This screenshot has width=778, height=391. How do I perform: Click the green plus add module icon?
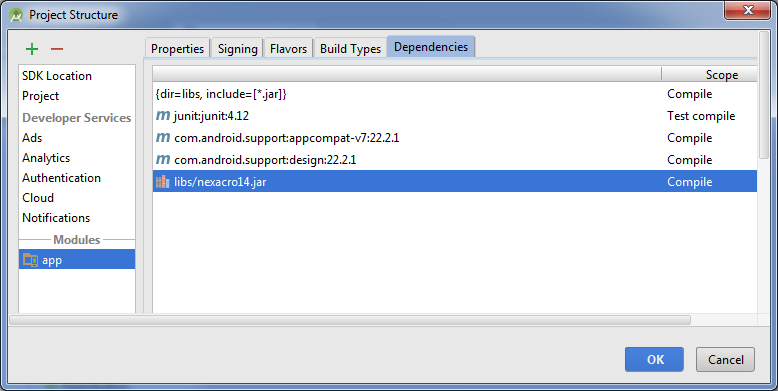click(x=32, y=49)
